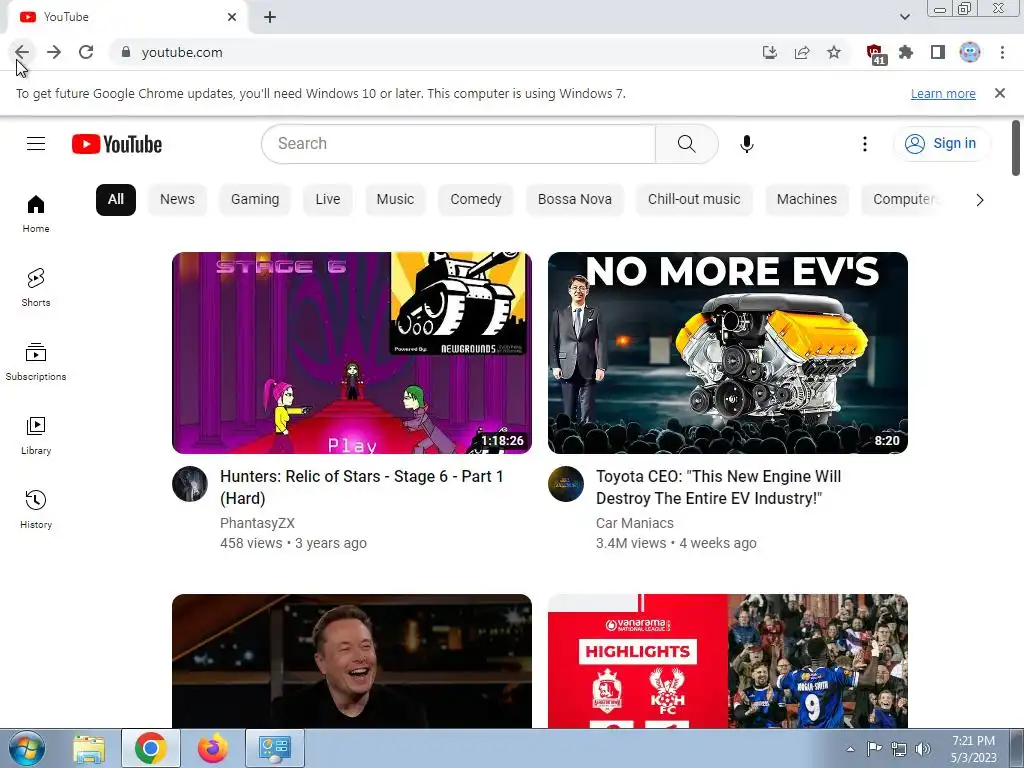The image size is (1024, 768).
Task: Go back with browser back arrow
Action: (22, 52)
